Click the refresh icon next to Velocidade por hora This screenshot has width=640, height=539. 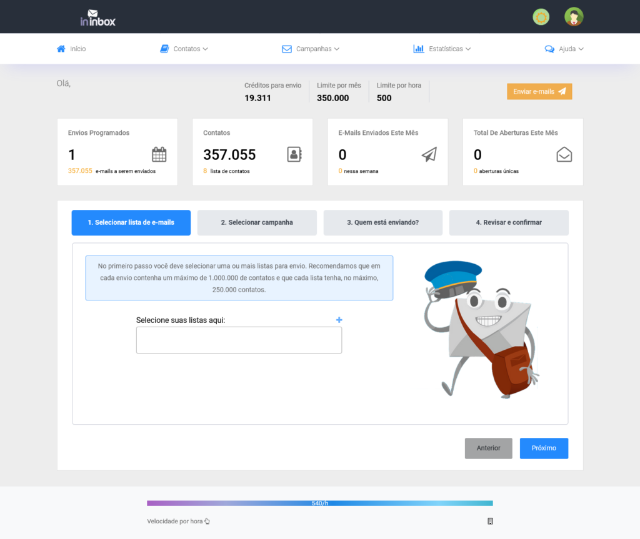pyautogui.click(x=207, y=521)
